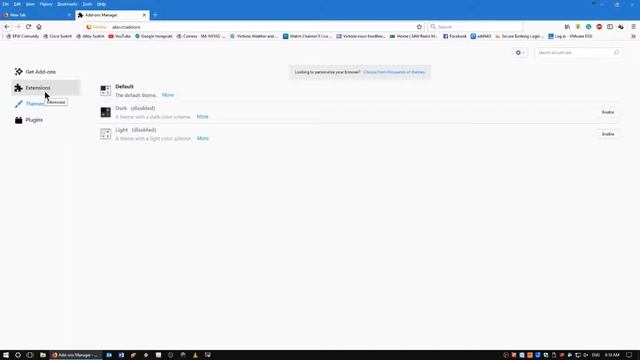Screen dimensions: 640x360
Task: Show More details for Default theme
Action: coord(168,95)
